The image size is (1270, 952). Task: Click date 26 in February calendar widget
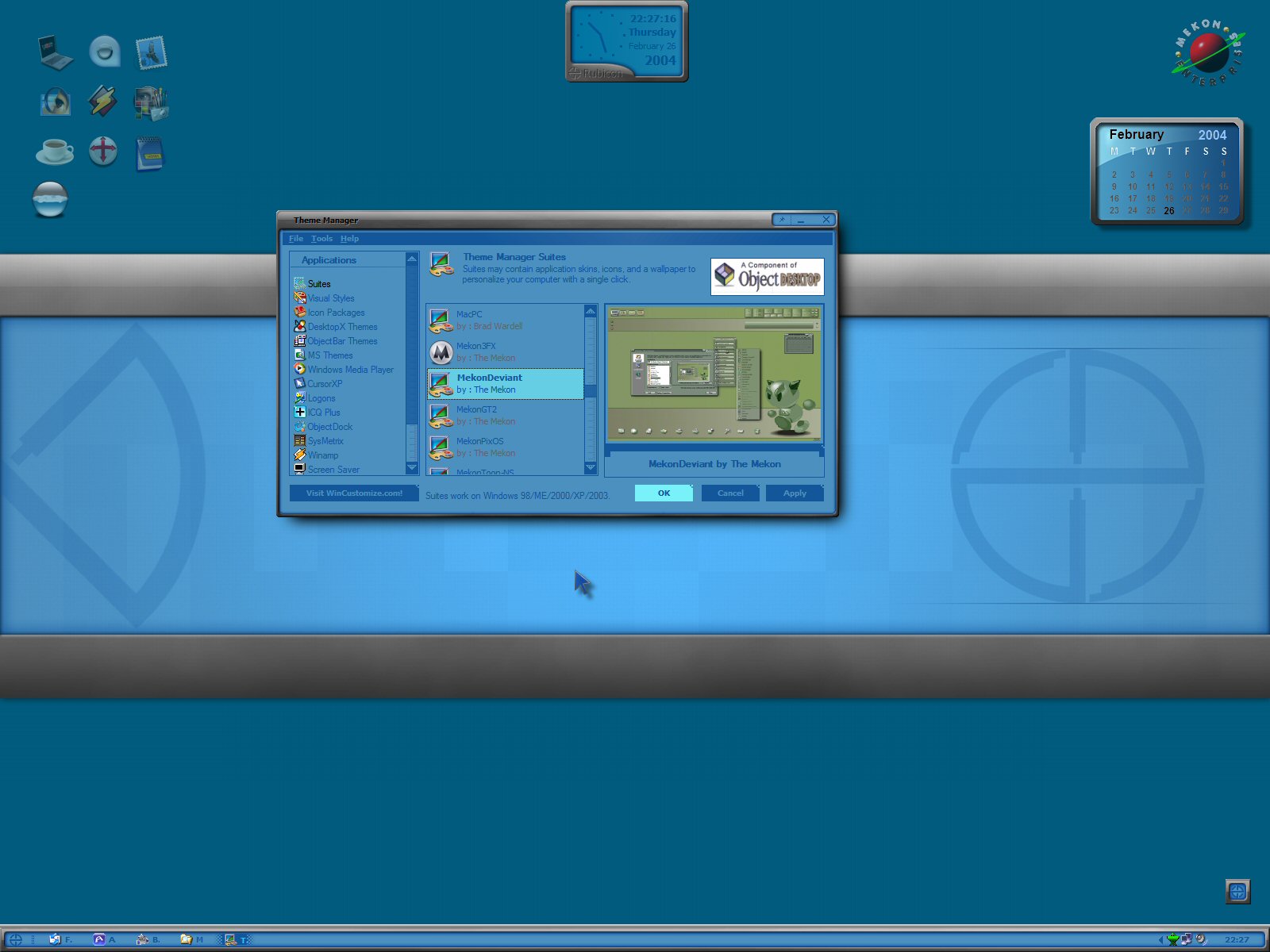[x=1169, y=211]
